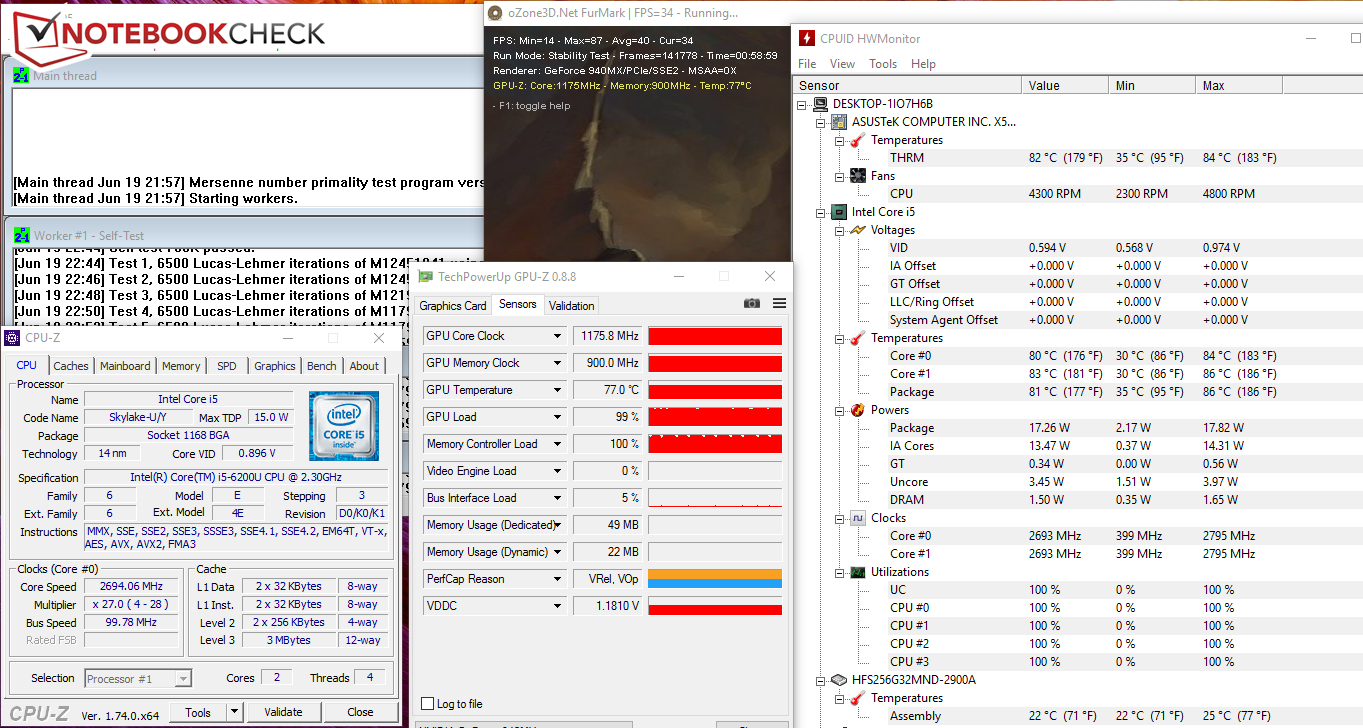Switch to the CPU-Z Caches tab
Image resolution: width=1363 pixels, height=728 pixels.
(x=71, y=366)
